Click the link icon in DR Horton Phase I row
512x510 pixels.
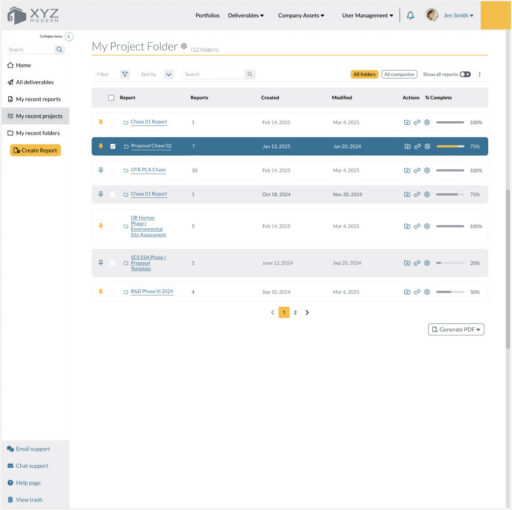point(417,226)
